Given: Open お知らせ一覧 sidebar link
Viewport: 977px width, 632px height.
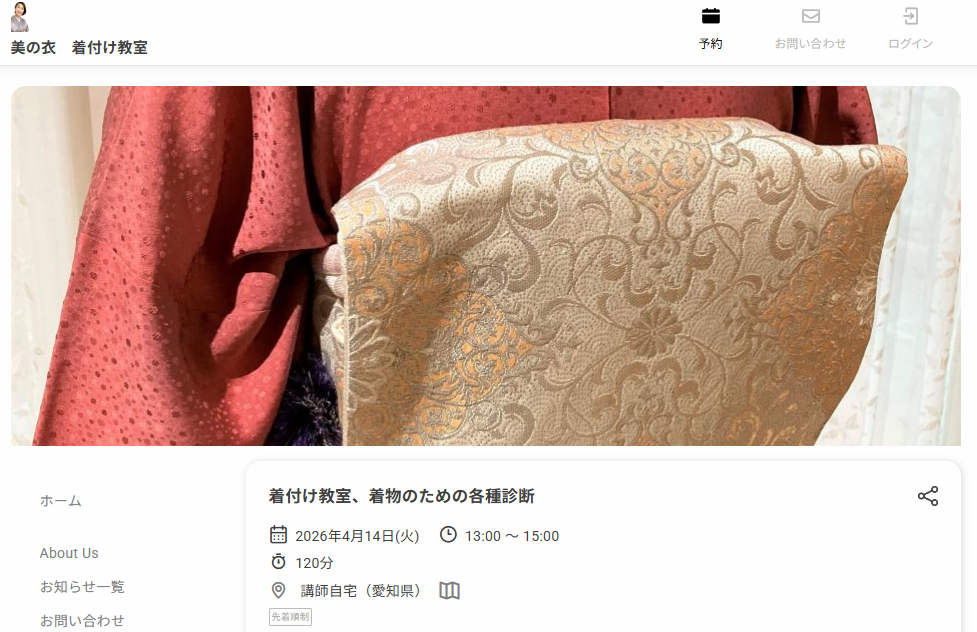Looking at the screenshot, I should pyautogui.click(x=82, y=587).
